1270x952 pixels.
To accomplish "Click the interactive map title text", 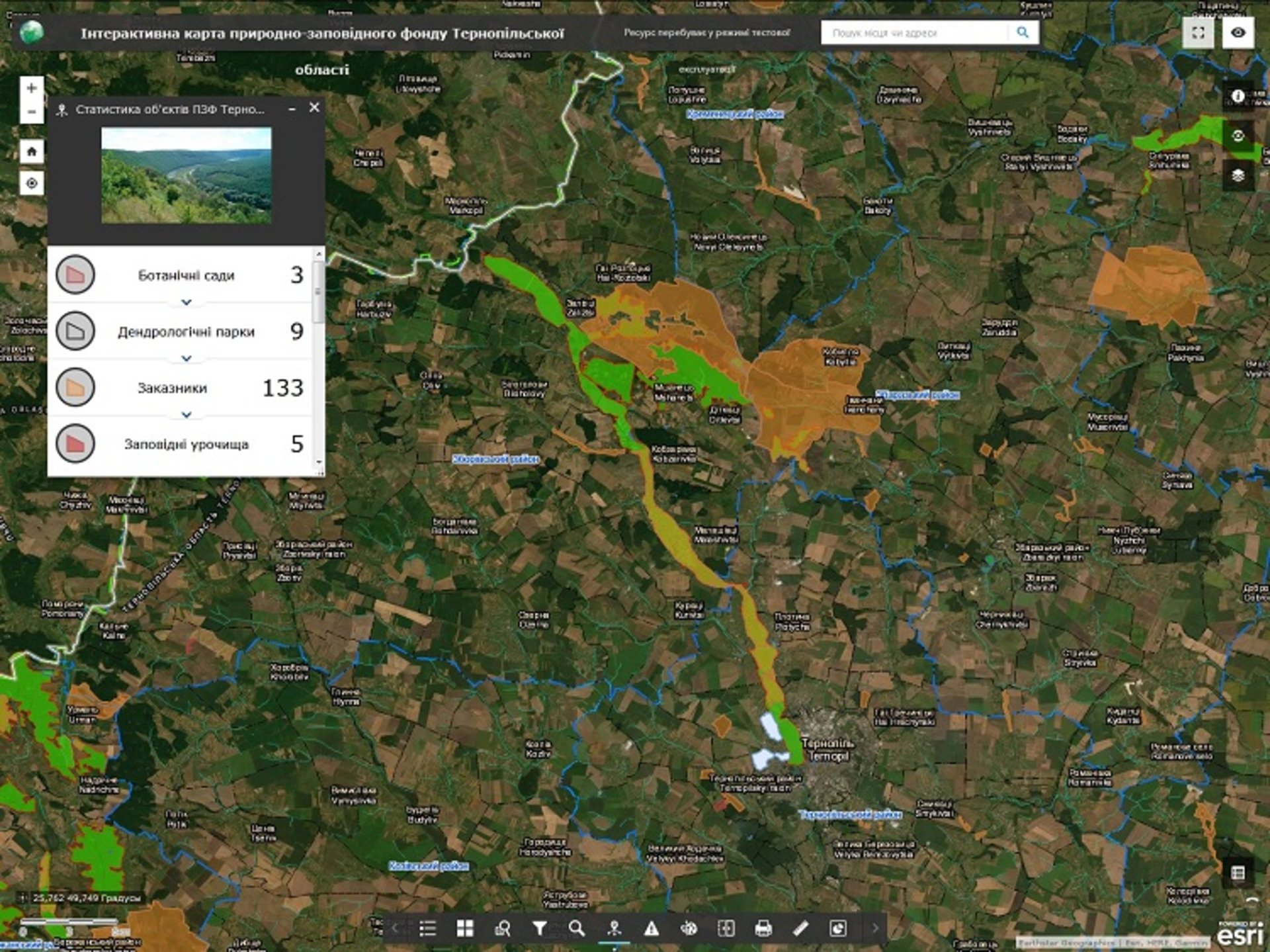I will pyautogui.click(x=322, y=33).
